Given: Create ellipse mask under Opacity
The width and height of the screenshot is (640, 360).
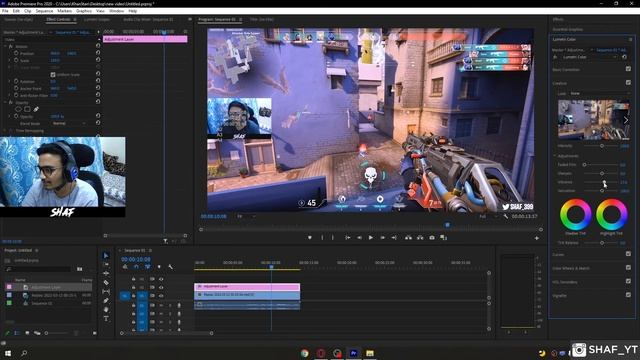Looking at the screenshot, I should click(18, 109).
